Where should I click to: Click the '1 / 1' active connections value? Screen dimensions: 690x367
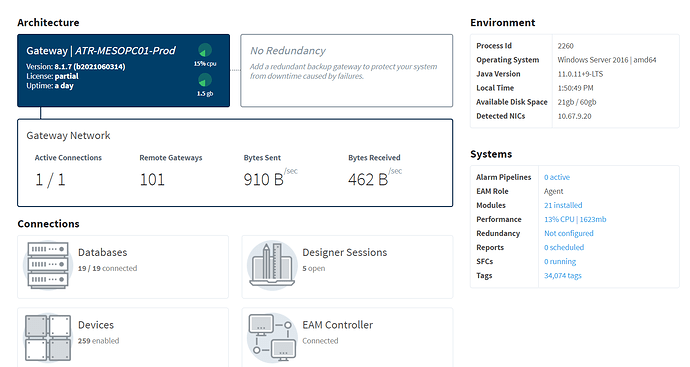pos(50,180)
